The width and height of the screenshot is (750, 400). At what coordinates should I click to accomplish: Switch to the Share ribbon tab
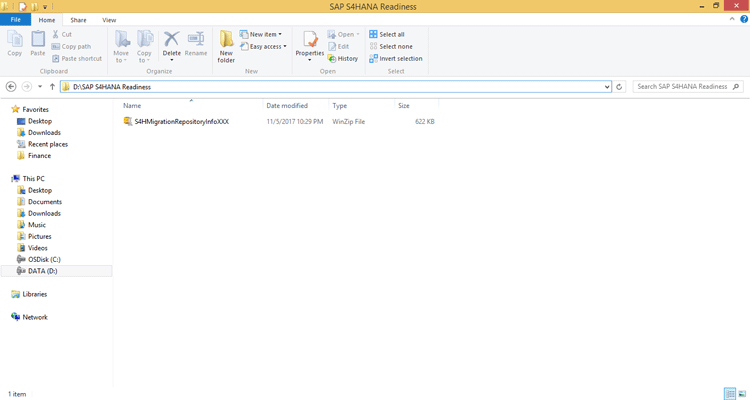coord(78,20)
